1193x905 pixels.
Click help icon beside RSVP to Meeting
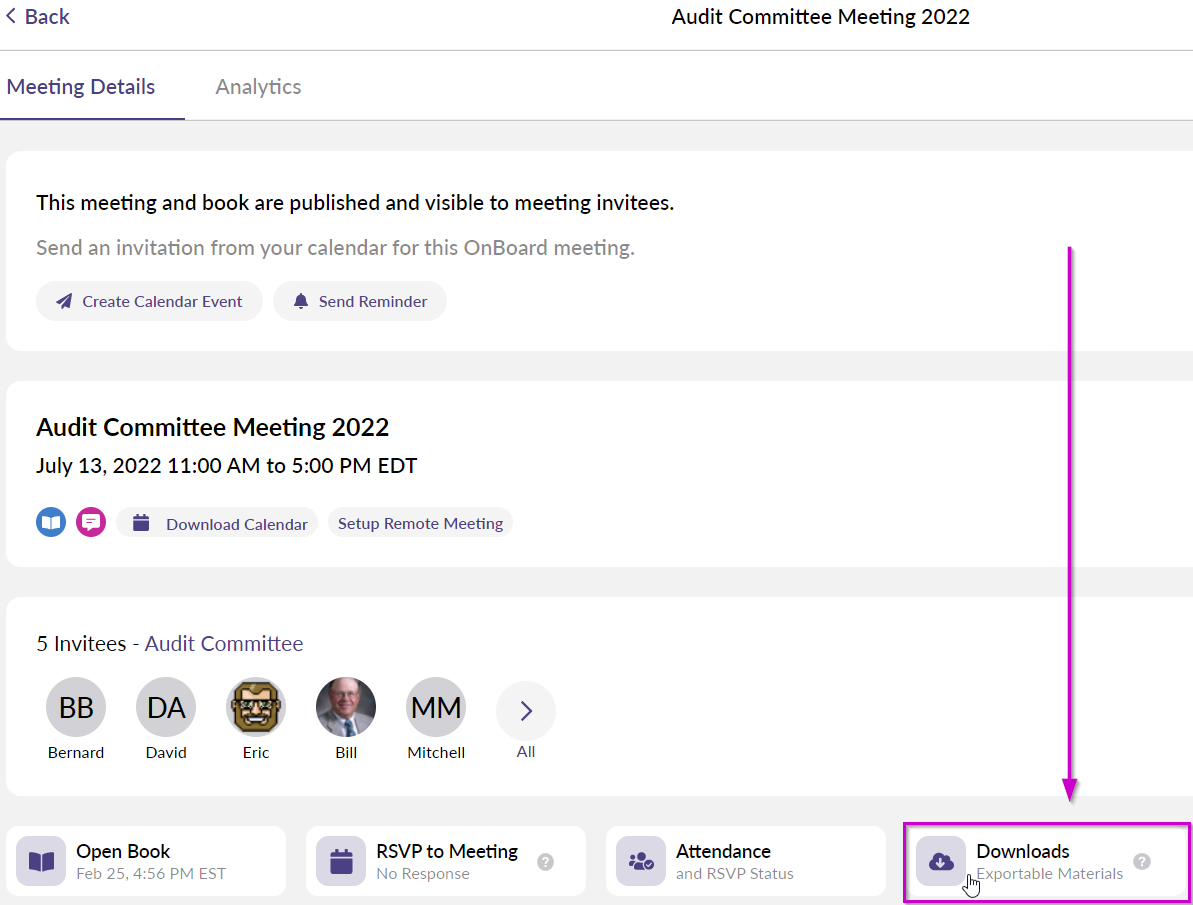point(545,861)
